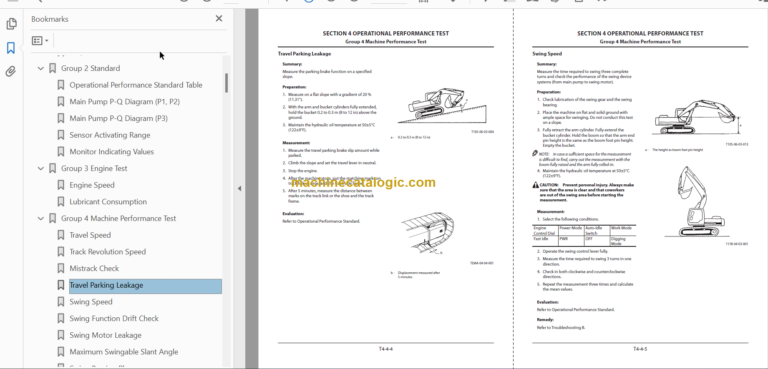Click the bookmark icon beside Sensor Activating Range
768x369 pixels.
click(x=61, y=135)
